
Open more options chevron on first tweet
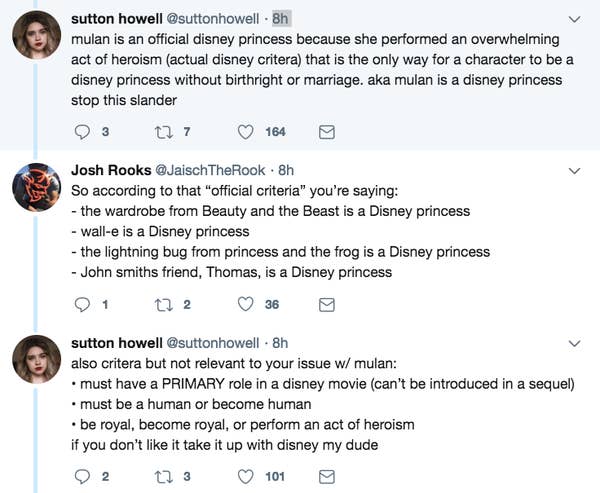pos(575,19)
